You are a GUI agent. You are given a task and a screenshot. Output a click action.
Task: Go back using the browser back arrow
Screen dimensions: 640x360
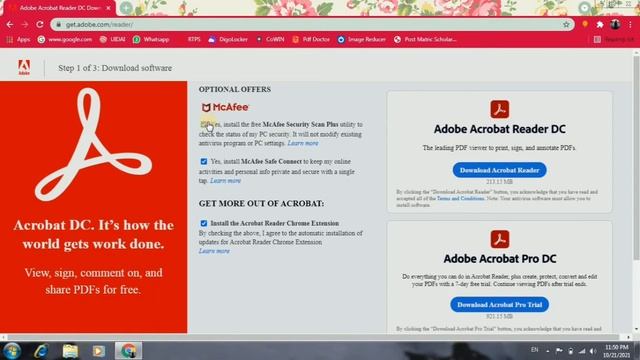coord(10,25)
